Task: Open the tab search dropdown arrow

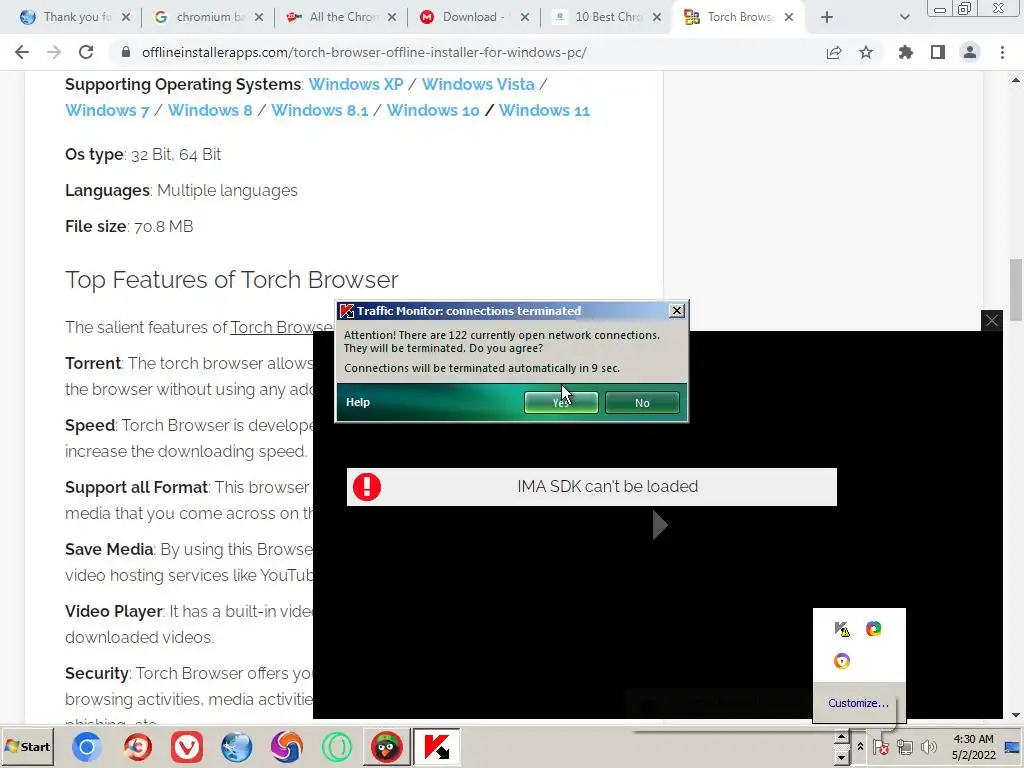Action: [904, 17]
